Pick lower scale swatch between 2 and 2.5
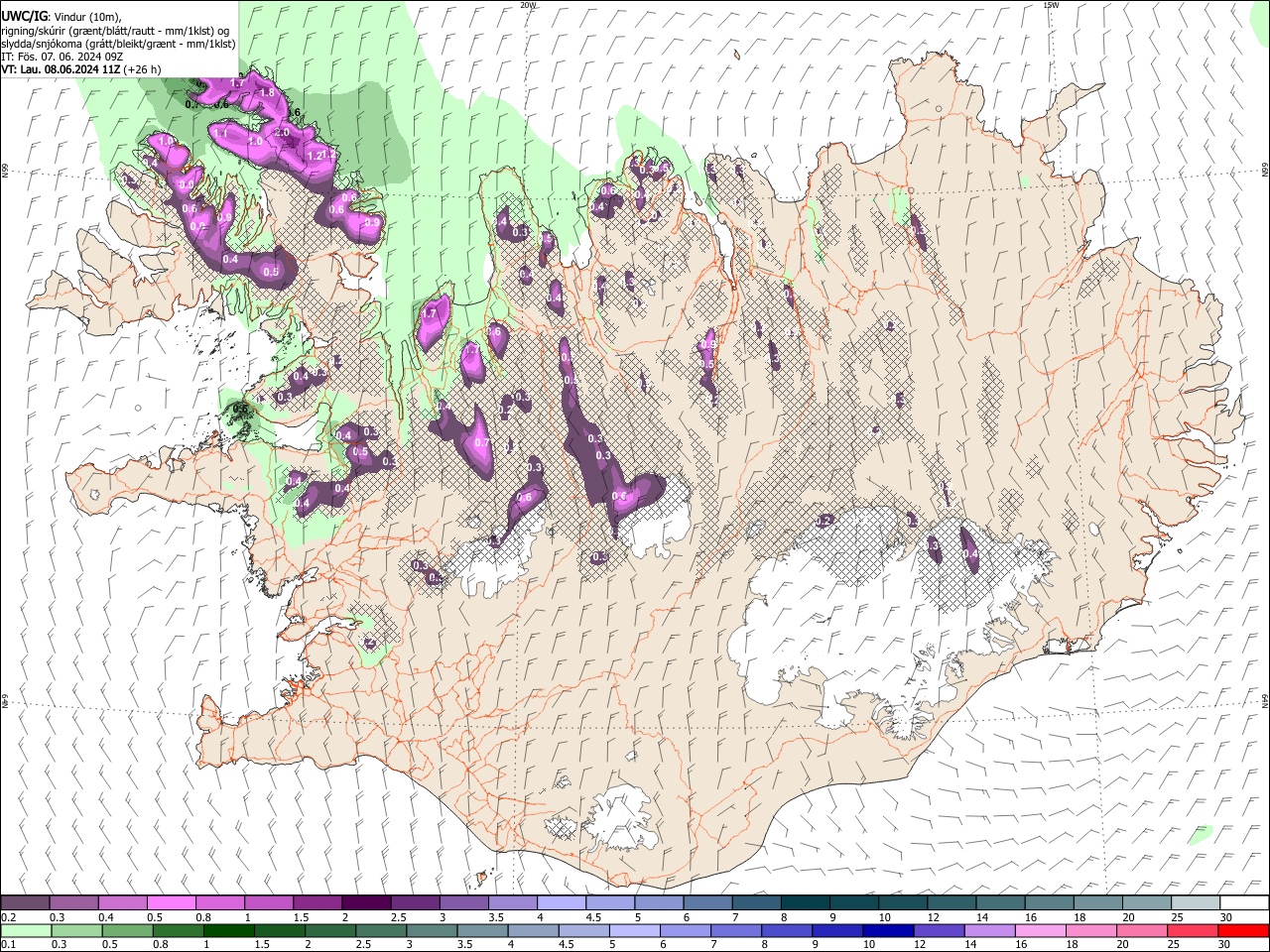The height and width of the screenshot is (952, 1270). (331, 930)
